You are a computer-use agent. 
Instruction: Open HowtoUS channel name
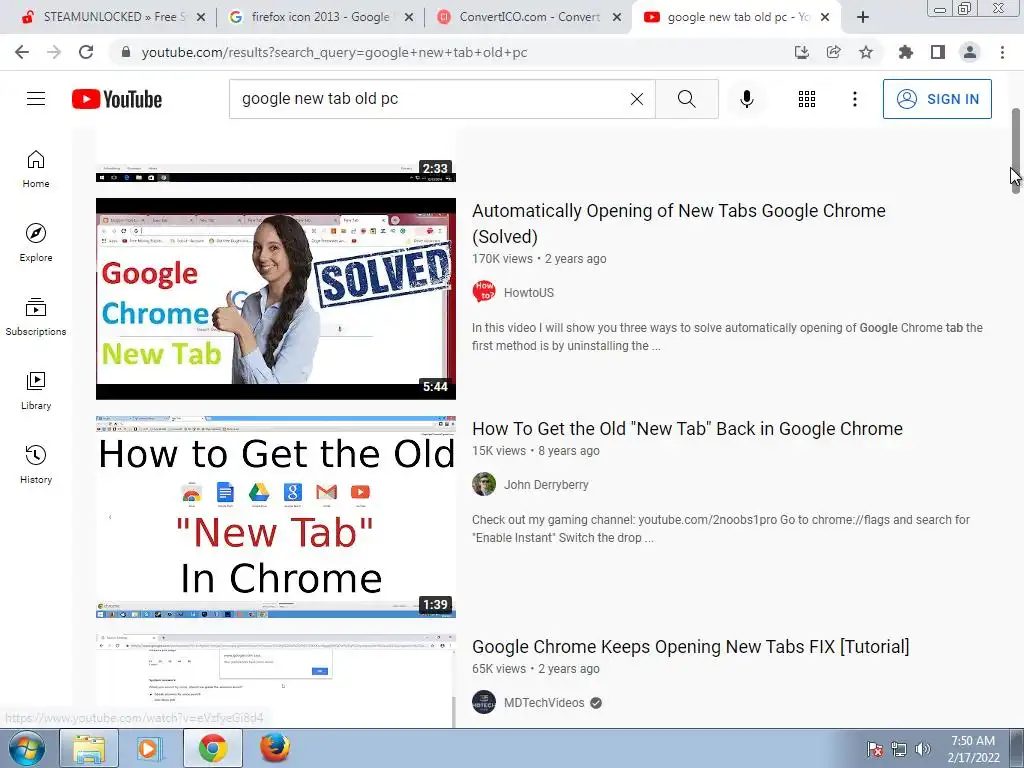[x=529, y=293]
